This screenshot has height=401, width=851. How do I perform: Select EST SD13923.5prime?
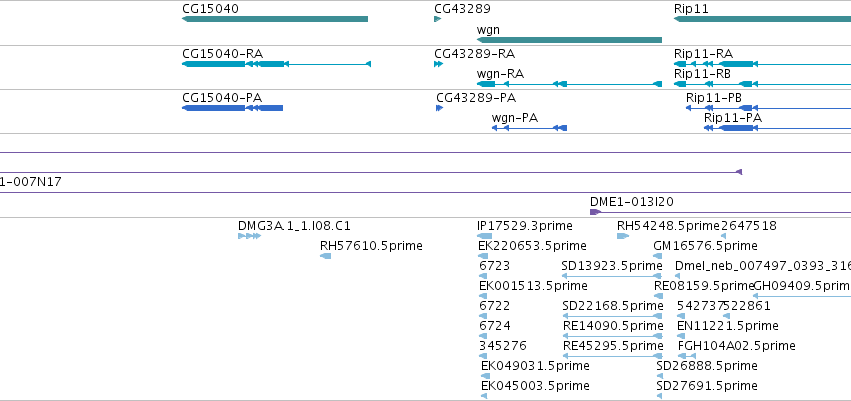click(612, 276)
